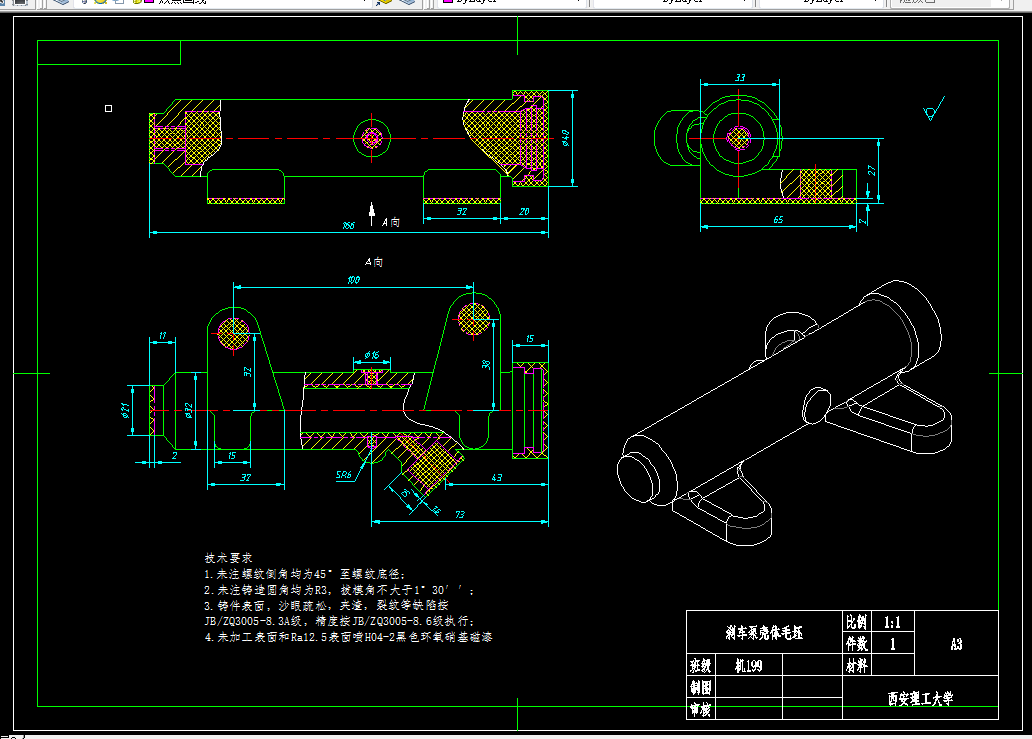Viewport: 1032px width, 739px height.
Task: Select the 100 hole spacing dimension
Action: (x=353, y=280)
